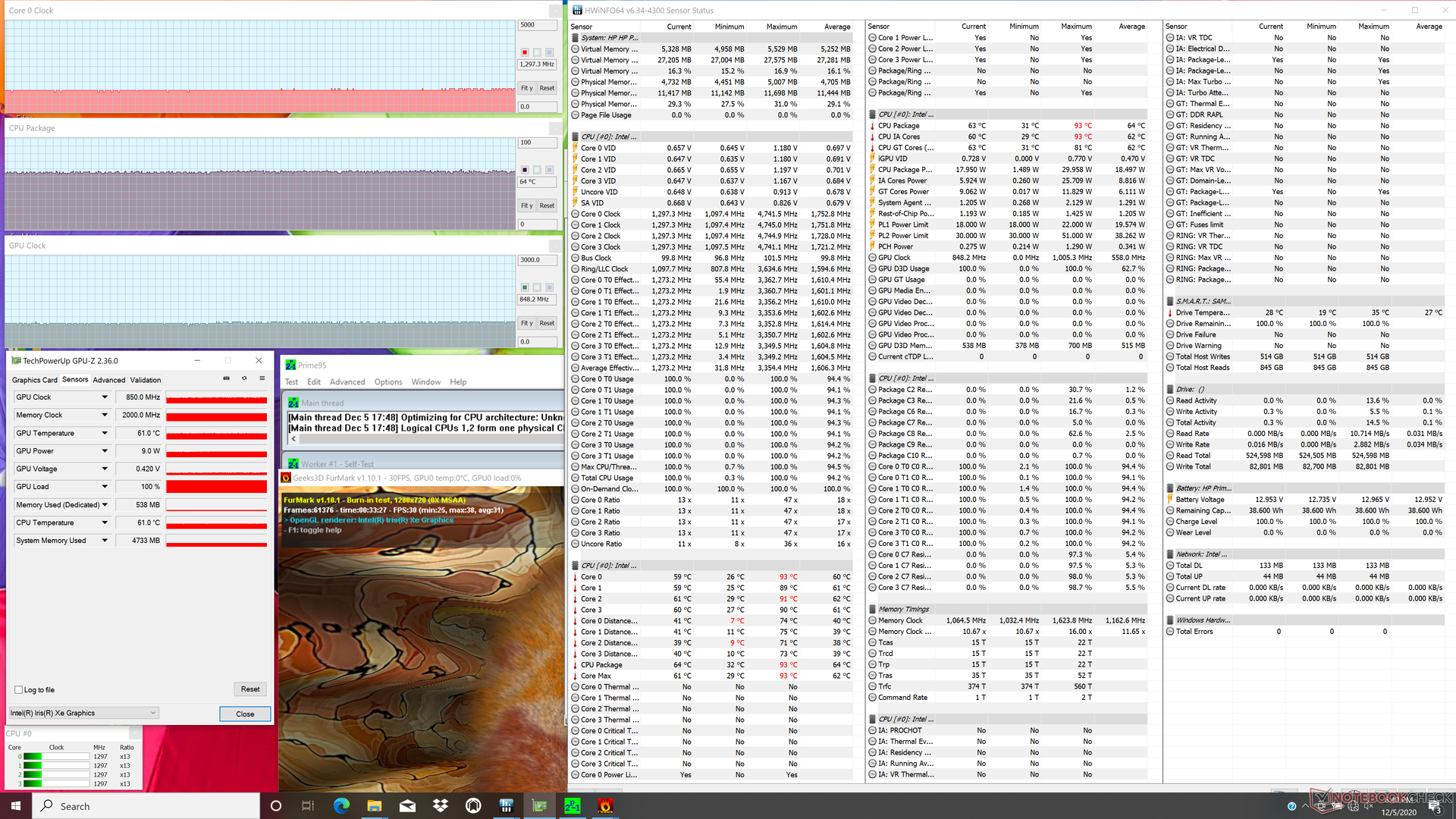Enable Log to file checkbox
Image resolution: width=1456 pixels, height=819 pixels.
coord(19,690)
